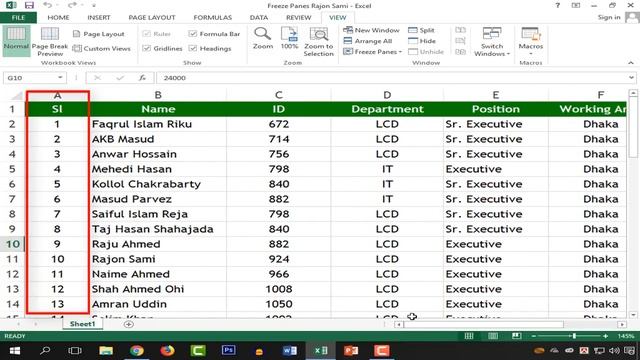This screenshot has width=640, height=360.
Task: Open the Name Box dropdown arrow
Action: tap(60, 78)
